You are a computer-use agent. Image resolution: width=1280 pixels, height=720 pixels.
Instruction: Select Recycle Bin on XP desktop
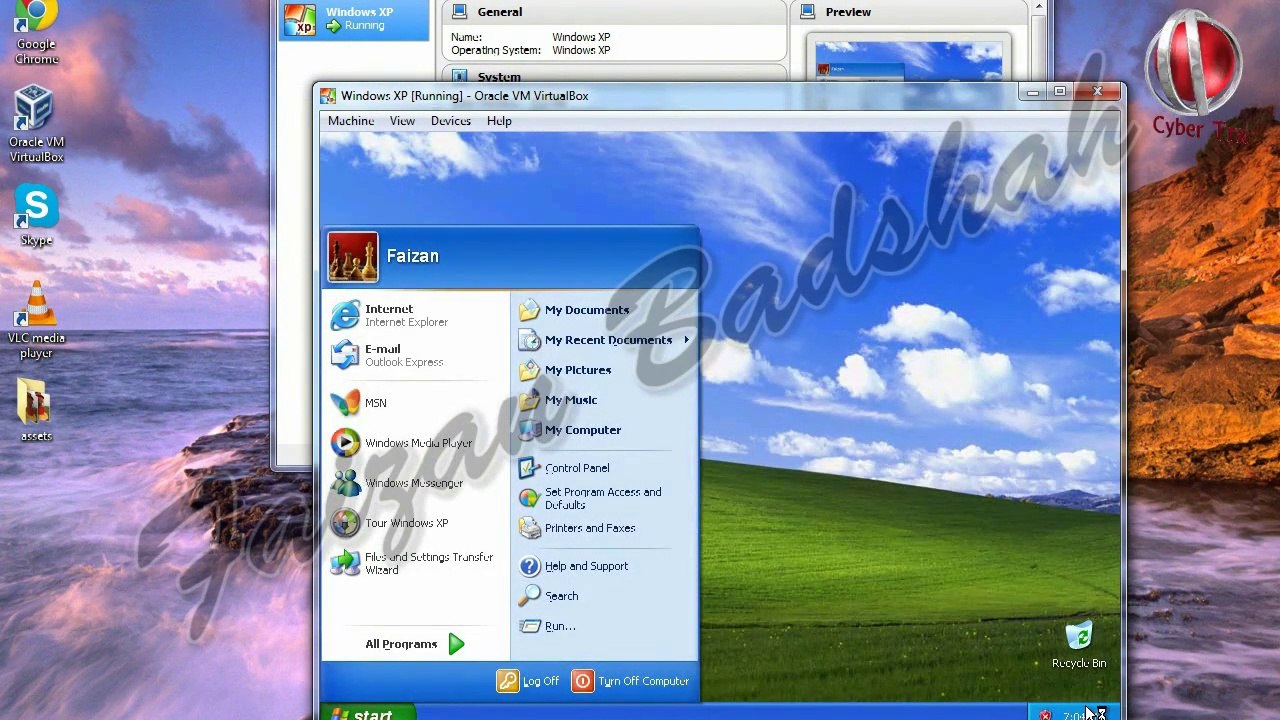[1079, 645]
